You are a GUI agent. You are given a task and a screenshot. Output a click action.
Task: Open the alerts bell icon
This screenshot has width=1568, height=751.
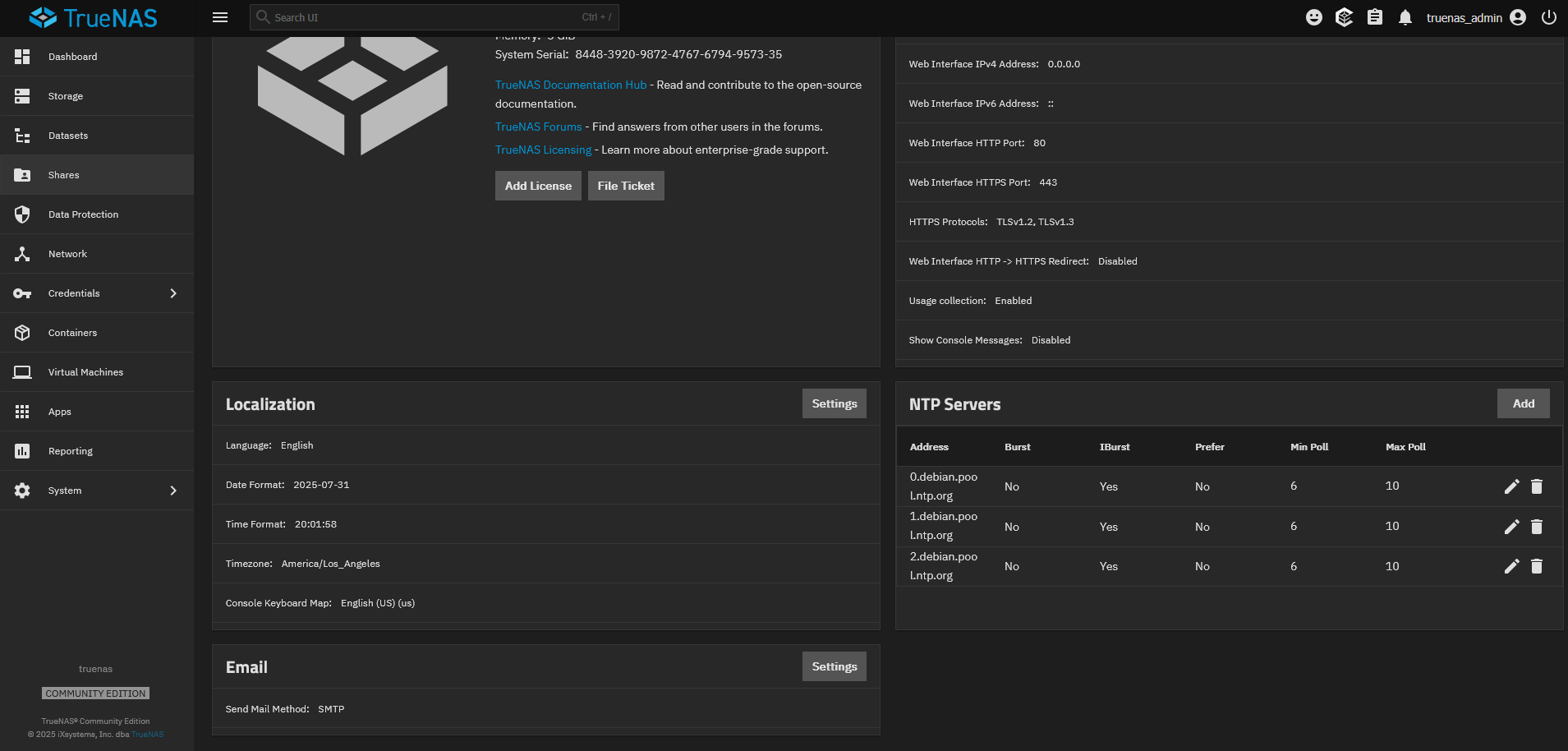(1405, 17)
